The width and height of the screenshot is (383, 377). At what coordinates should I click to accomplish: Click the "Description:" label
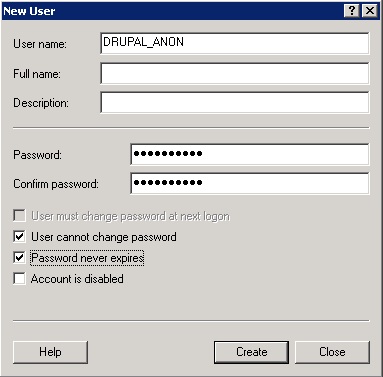point(41,103)
